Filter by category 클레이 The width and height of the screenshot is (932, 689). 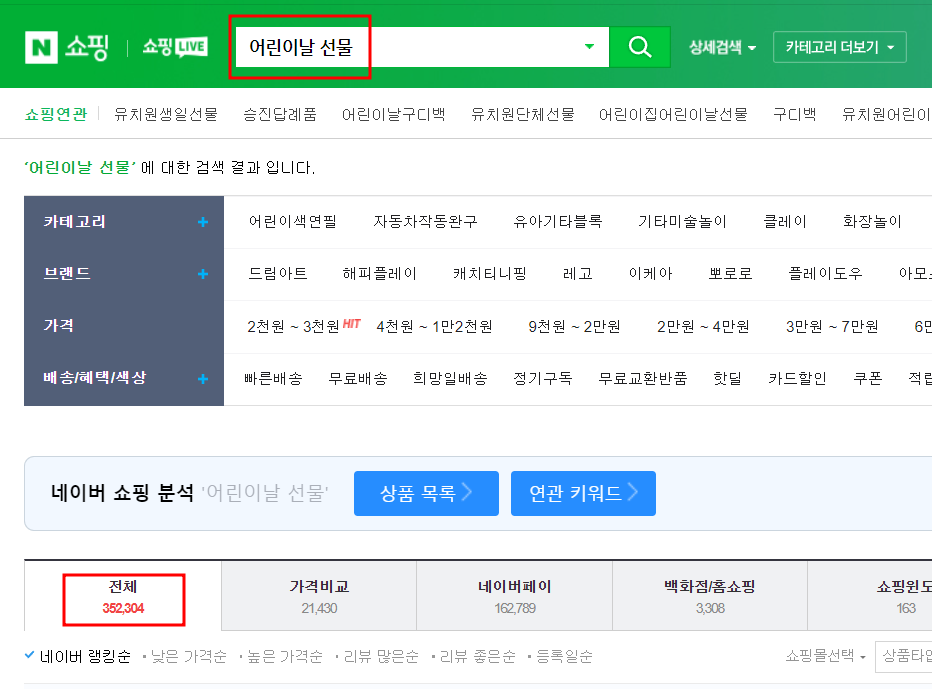point(785,222)
